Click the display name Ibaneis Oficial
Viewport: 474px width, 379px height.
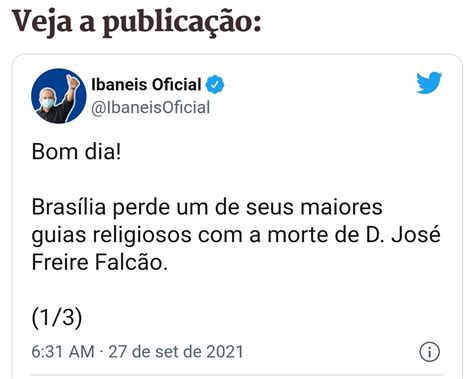pyautogui.click(x=146, y=84)
